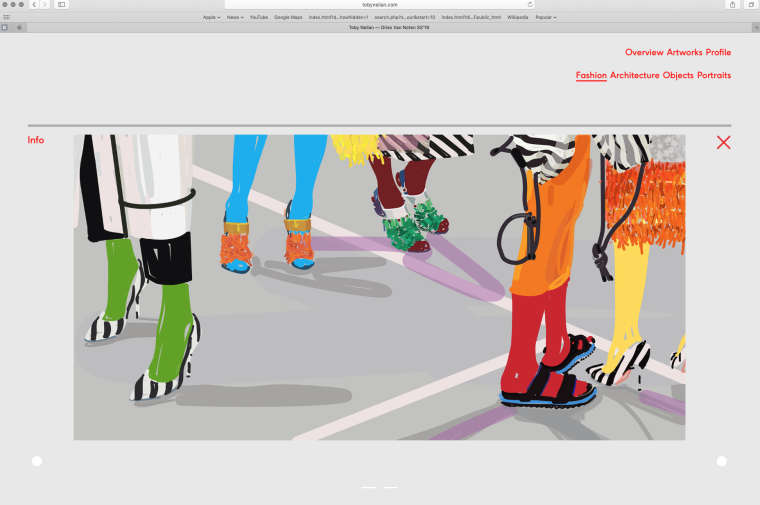Open the Overview page link

pyautogui.click(x=644, y=52)
